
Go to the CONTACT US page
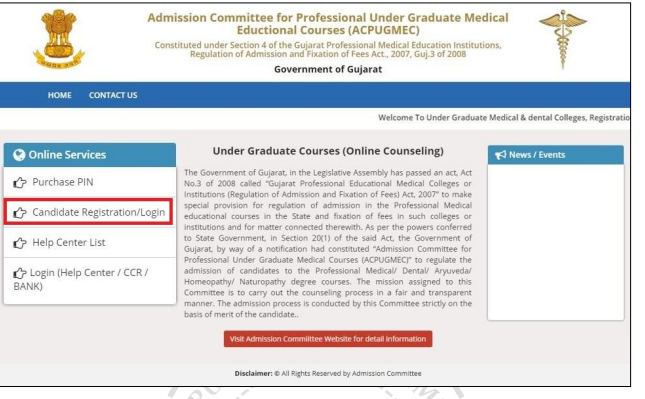[113, 95]
